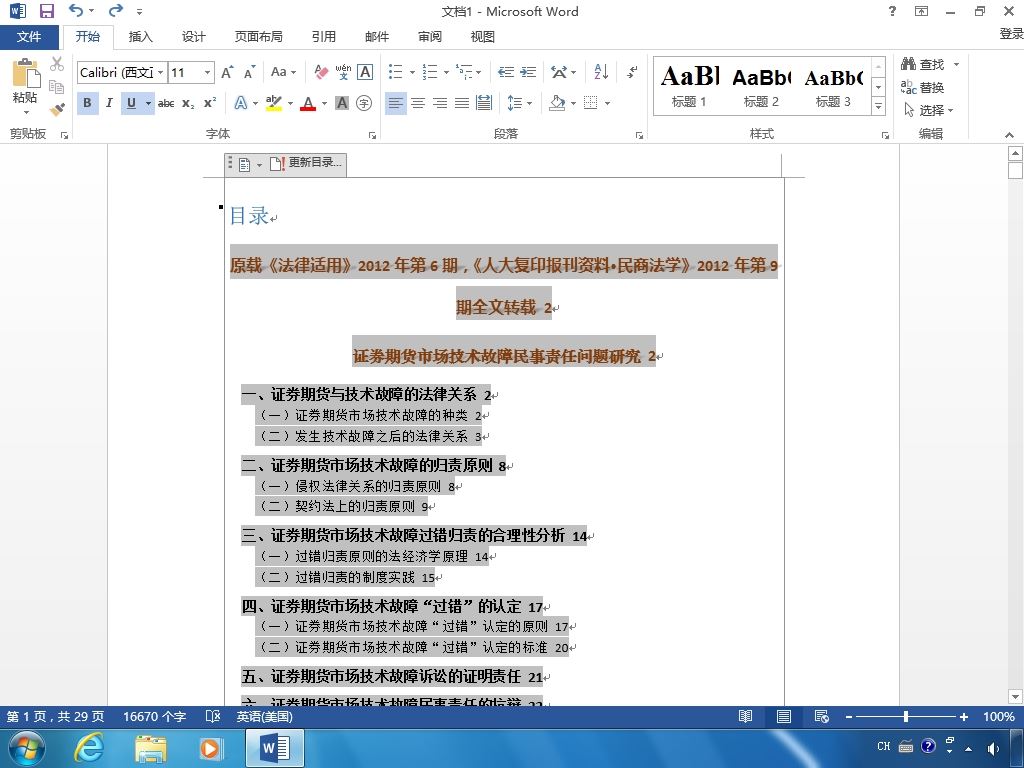
Task: Increase font size with grow button
Action: [227, 72]
